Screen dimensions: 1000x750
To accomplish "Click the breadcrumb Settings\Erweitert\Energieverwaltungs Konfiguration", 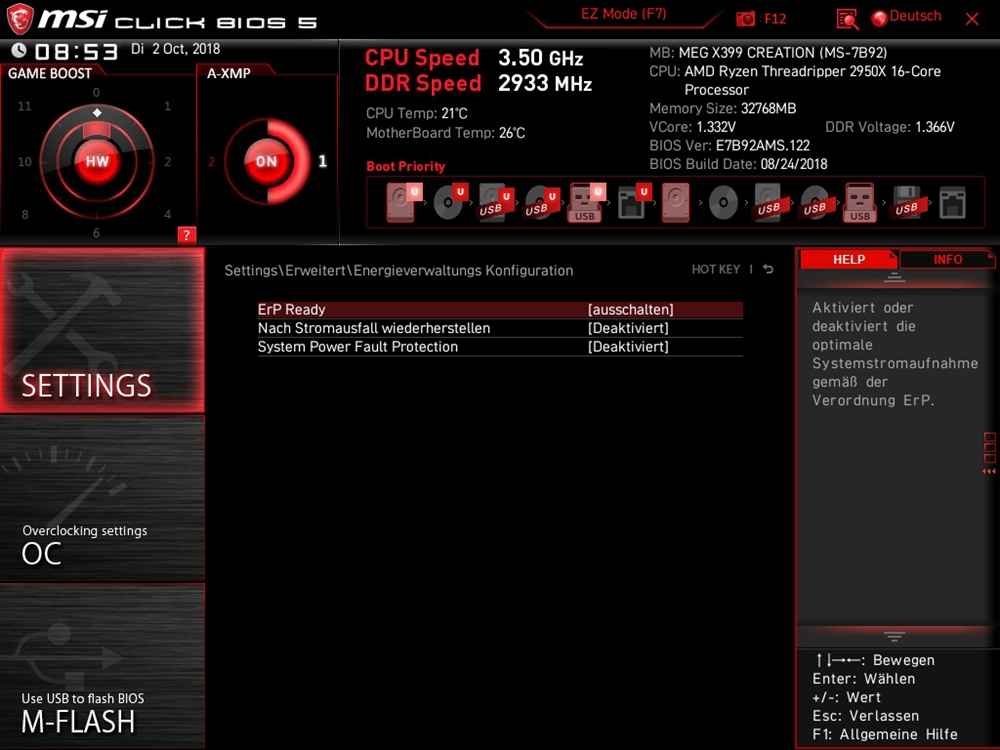I will point(399,270).
